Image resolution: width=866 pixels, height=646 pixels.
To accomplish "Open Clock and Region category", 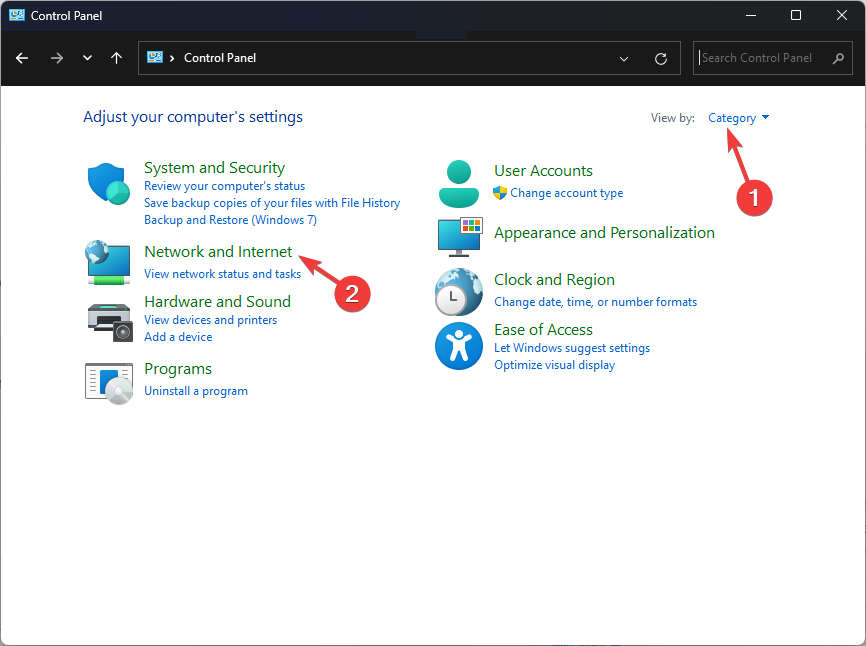I will [x=554, y=280].
